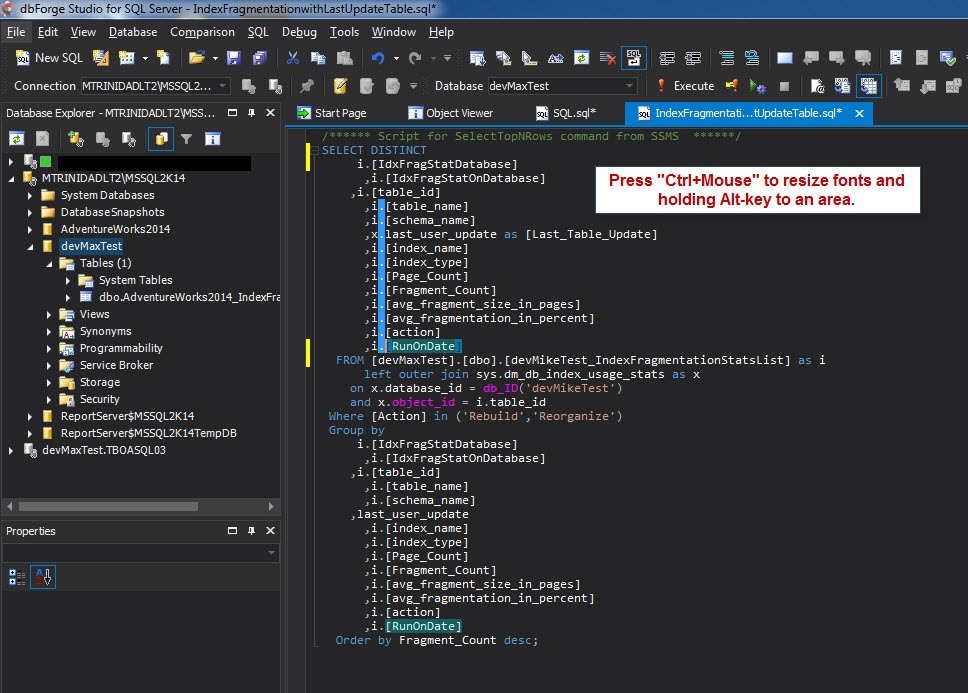The height and width of the screenshot is (693, 968).
Task: Close the IndexFragmentati...tUpdateTable.sql* tab
Action: (859, 113)
